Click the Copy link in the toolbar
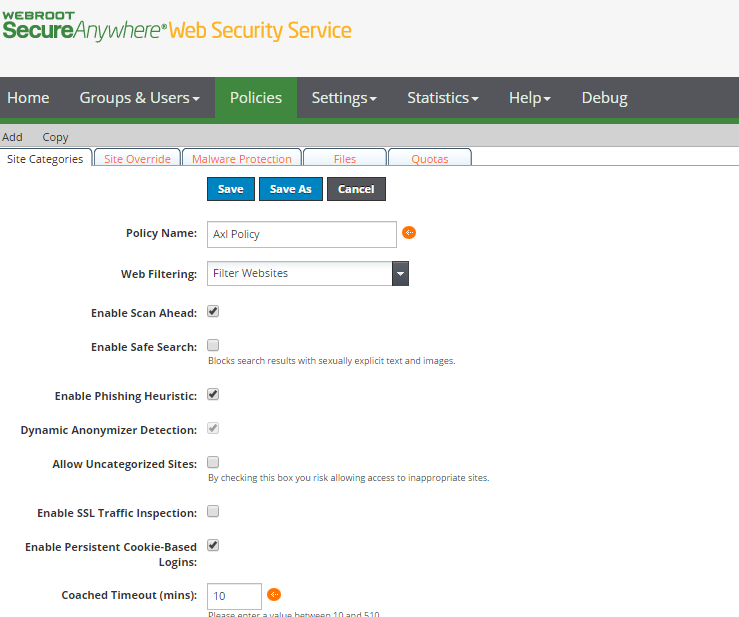Image resolution: width=739 pixels, height=617 pixels. pos(55,137)
